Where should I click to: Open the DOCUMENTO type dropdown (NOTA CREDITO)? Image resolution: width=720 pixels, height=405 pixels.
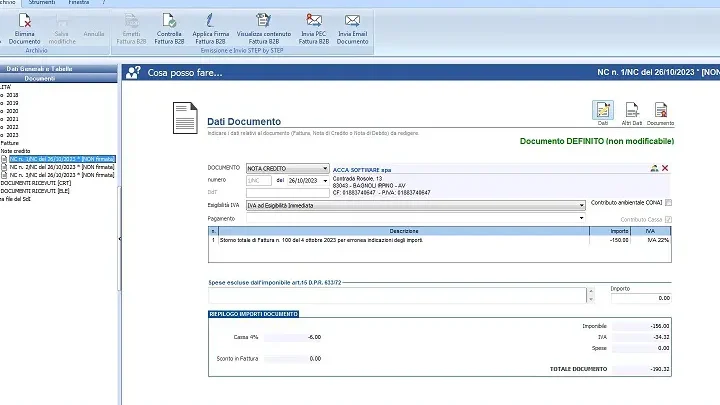tap(325, 169)
